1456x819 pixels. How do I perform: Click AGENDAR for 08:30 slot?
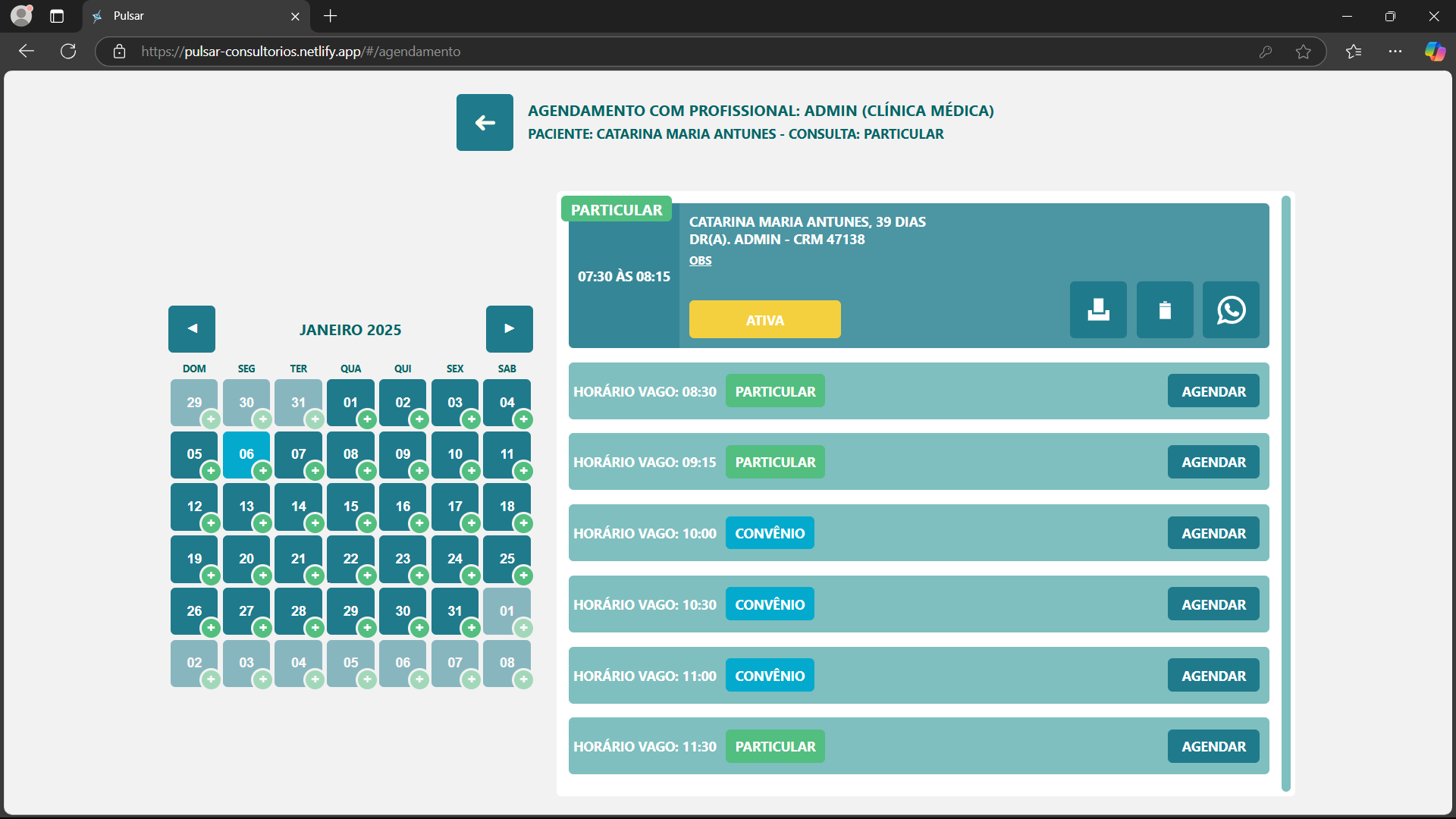[x=1213, y=391]
